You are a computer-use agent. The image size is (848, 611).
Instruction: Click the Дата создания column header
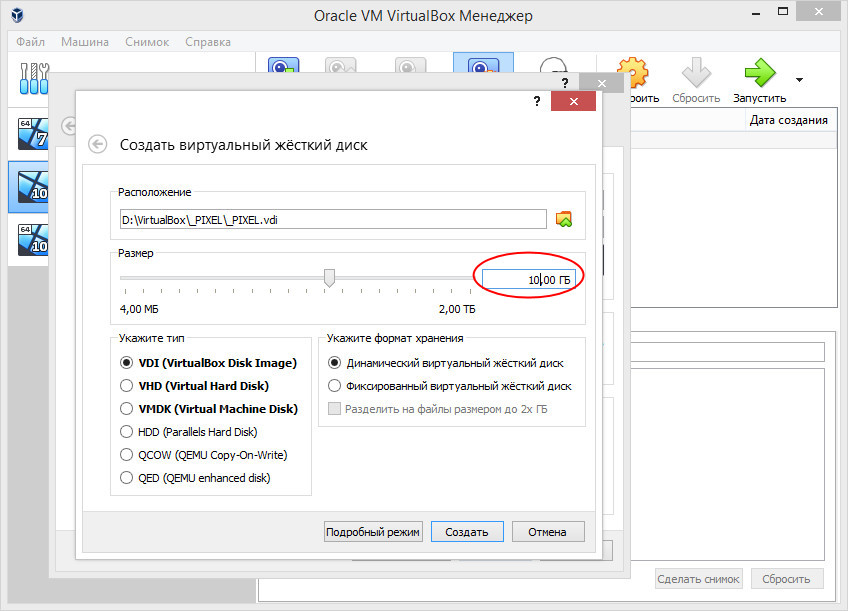[x=789, y=120]
